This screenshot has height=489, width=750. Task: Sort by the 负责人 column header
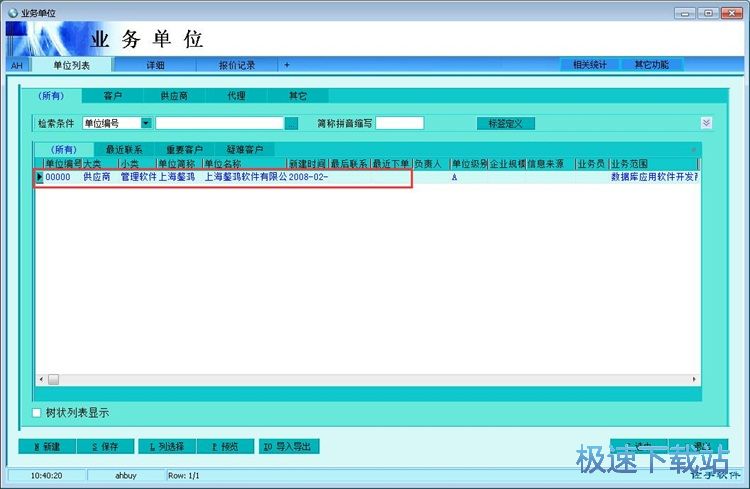(x=431, y=164)
